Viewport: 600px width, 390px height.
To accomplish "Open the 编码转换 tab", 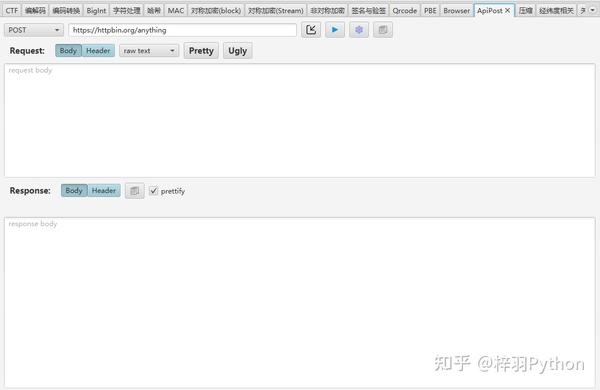I will click(x=66, y=11).
